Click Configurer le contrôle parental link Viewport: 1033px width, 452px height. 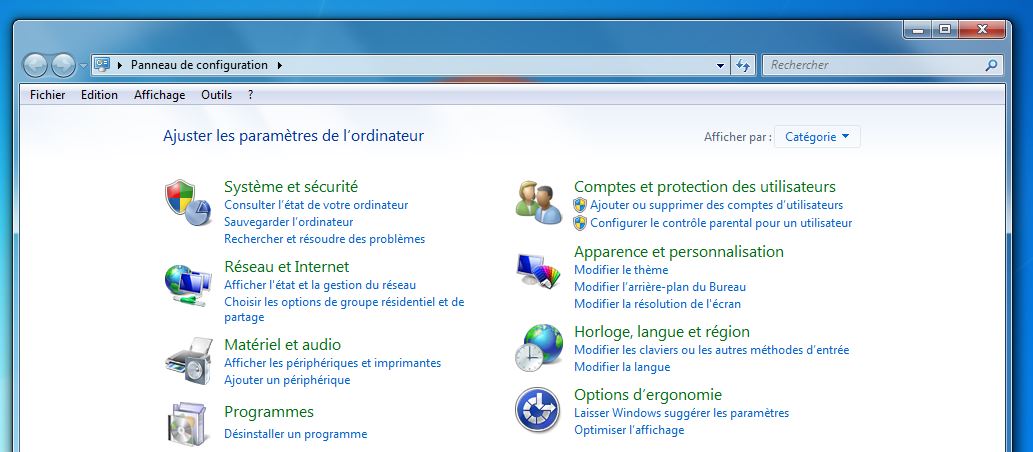pos(721,223)
